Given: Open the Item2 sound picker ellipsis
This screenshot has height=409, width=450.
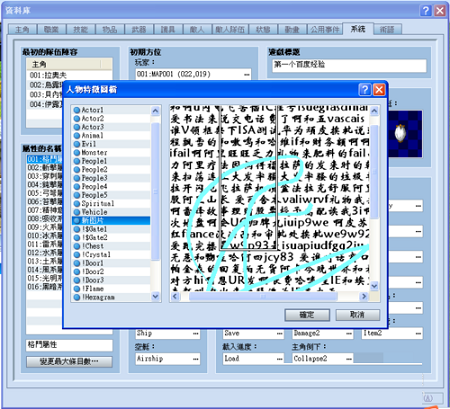Looking at the screenshot, I should pos(418,333).
